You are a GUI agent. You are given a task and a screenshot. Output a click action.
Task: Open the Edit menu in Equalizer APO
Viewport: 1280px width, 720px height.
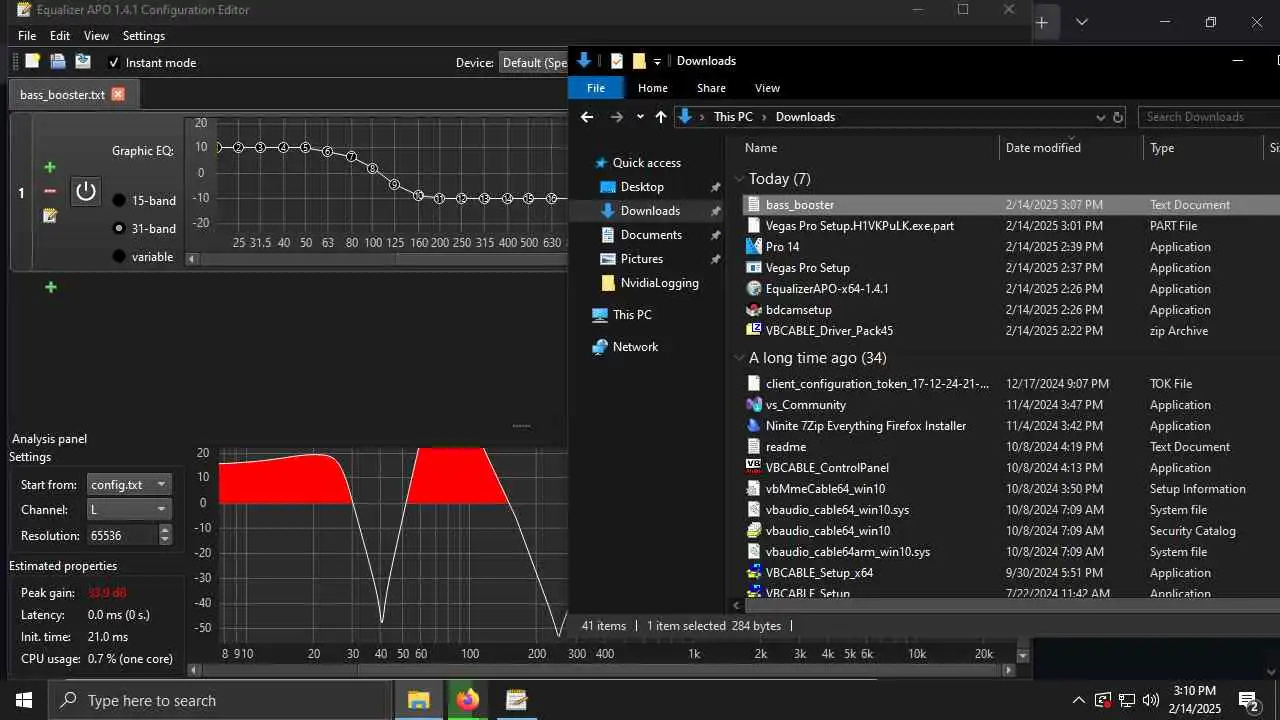point(60,36)
